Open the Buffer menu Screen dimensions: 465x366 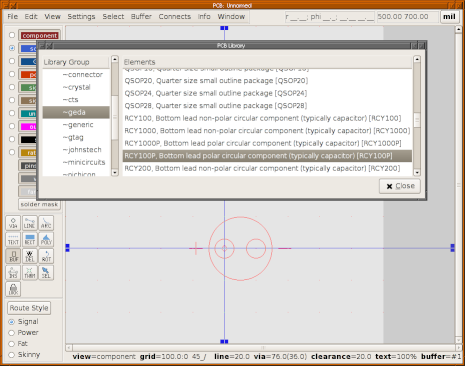pyautogui.click(x=141, y=16)
